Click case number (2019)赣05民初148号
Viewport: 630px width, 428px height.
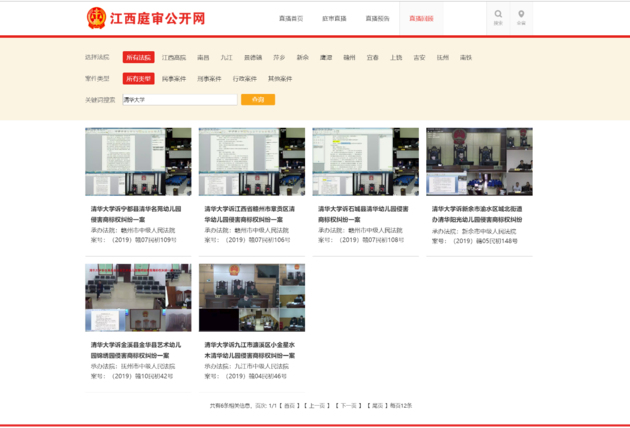pyautogui.click(x=485, y=241)
